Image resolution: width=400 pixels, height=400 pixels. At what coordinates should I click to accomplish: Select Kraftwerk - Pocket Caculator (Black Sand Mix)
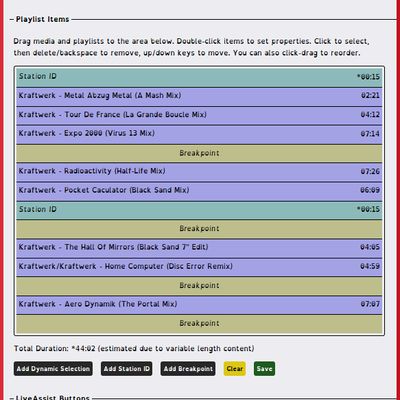pos(199,192)
